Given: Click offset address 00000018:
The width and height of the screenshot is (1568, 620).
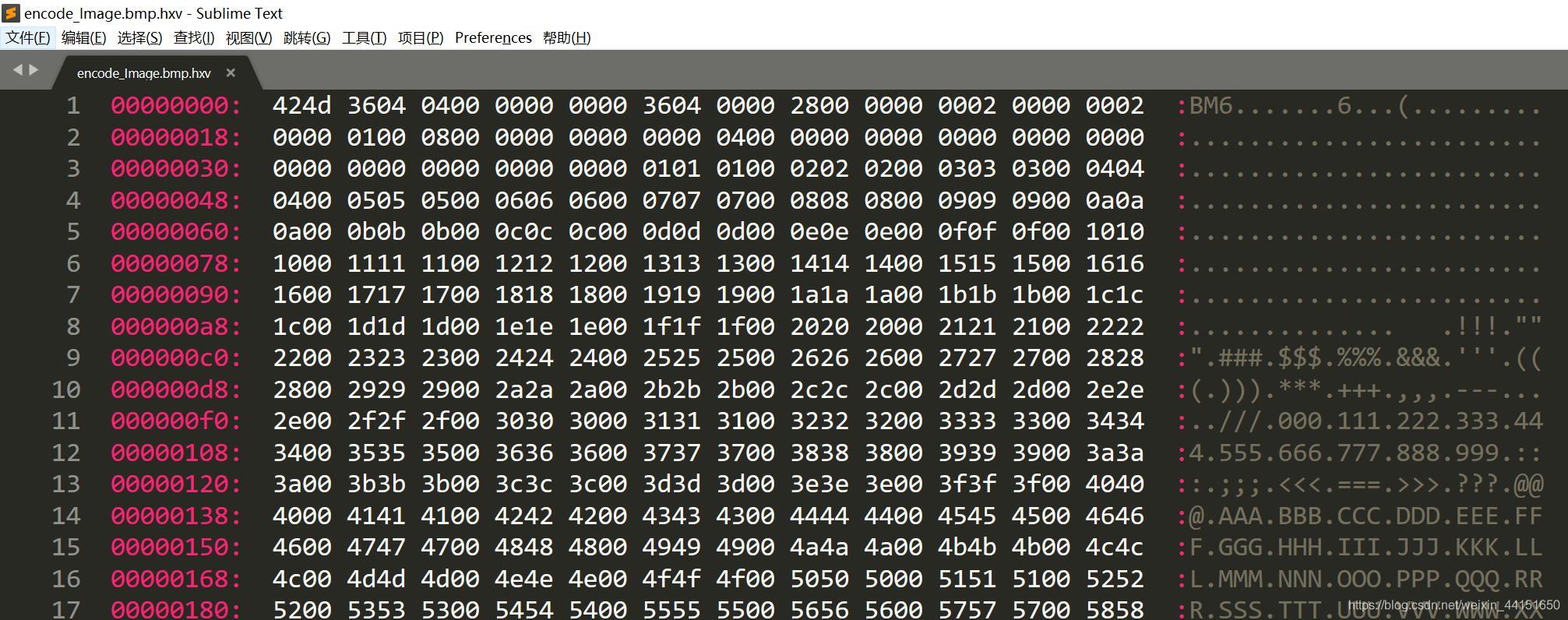Looking at the screenshot, I should [x=176, y=137].
